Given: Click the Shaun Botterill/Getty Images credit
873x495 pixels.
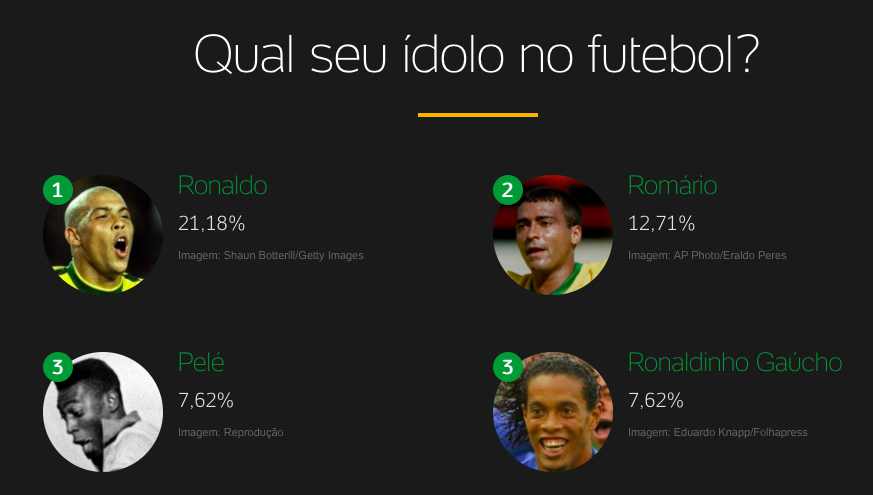Looking at the screenshot, I should tap(270, 256).
